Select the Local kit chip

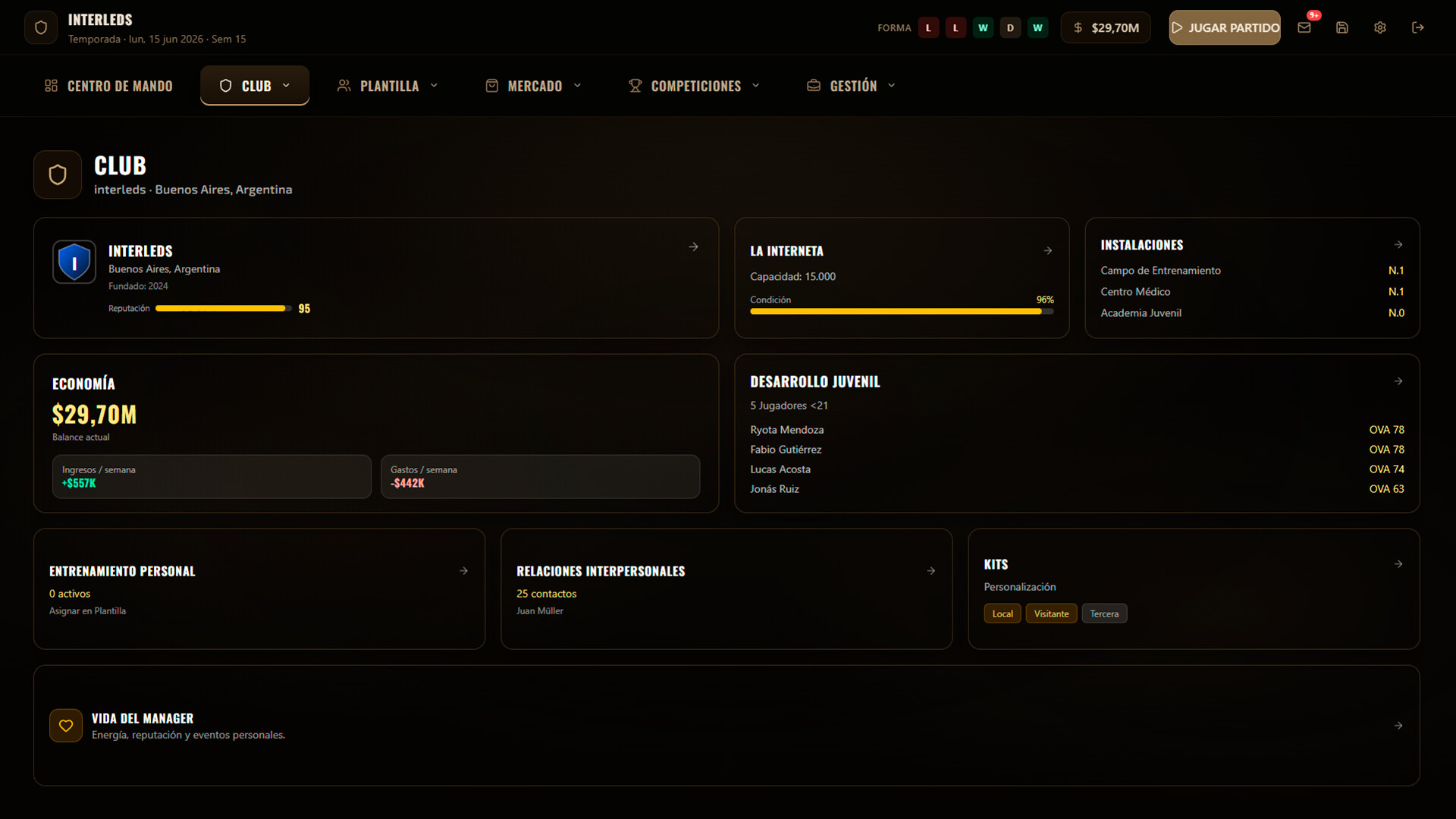coord(1003,613)
